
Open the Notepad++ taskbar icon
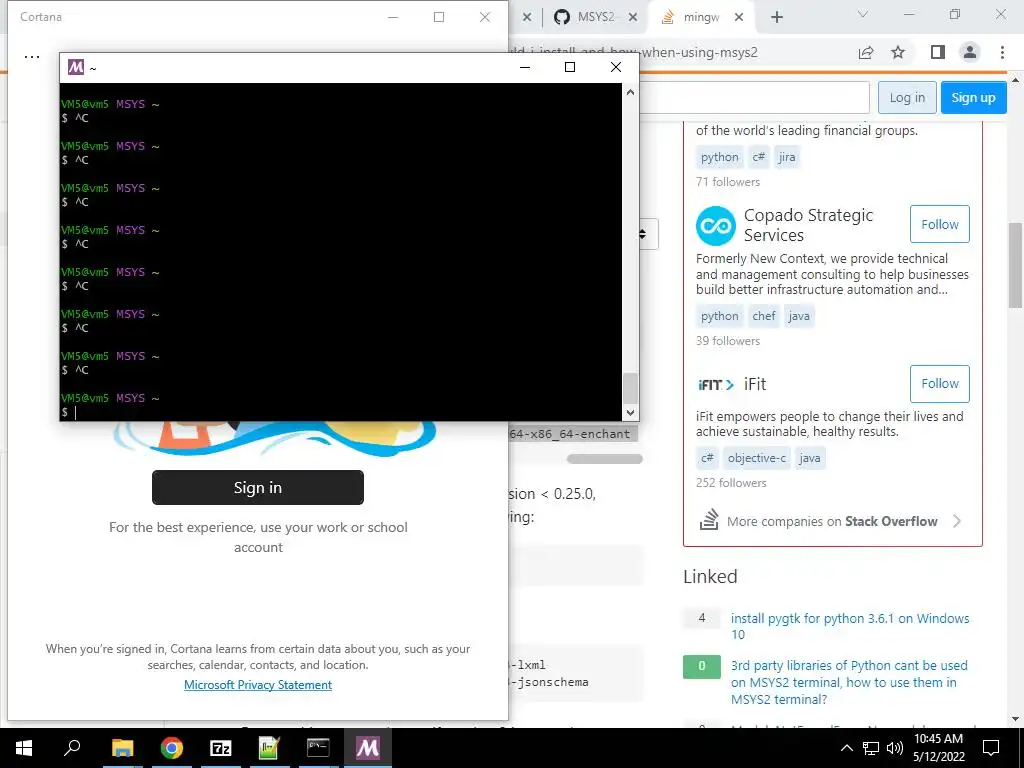(269, 748)
